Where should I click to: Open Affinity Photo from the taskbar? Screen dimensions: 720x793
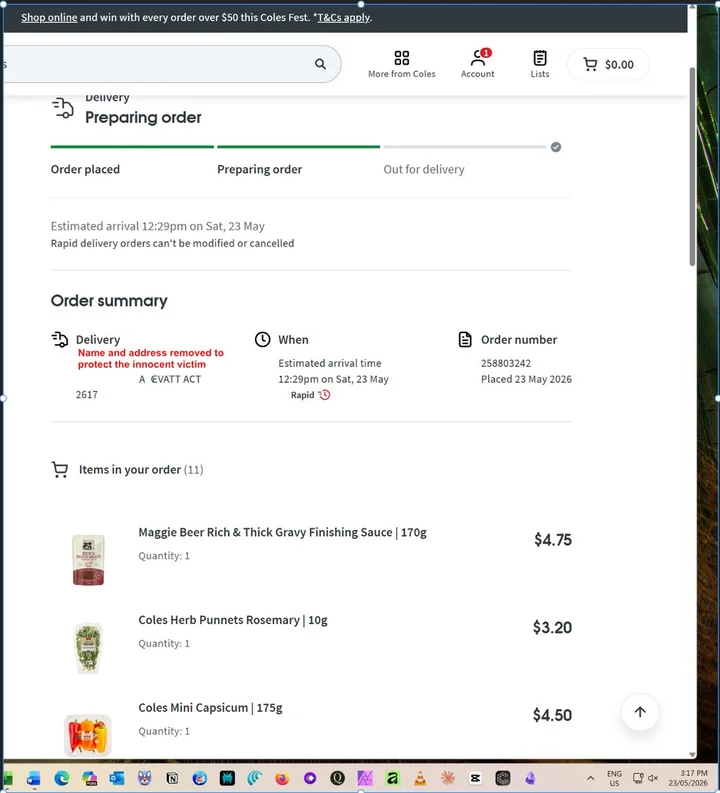(365, 778)
